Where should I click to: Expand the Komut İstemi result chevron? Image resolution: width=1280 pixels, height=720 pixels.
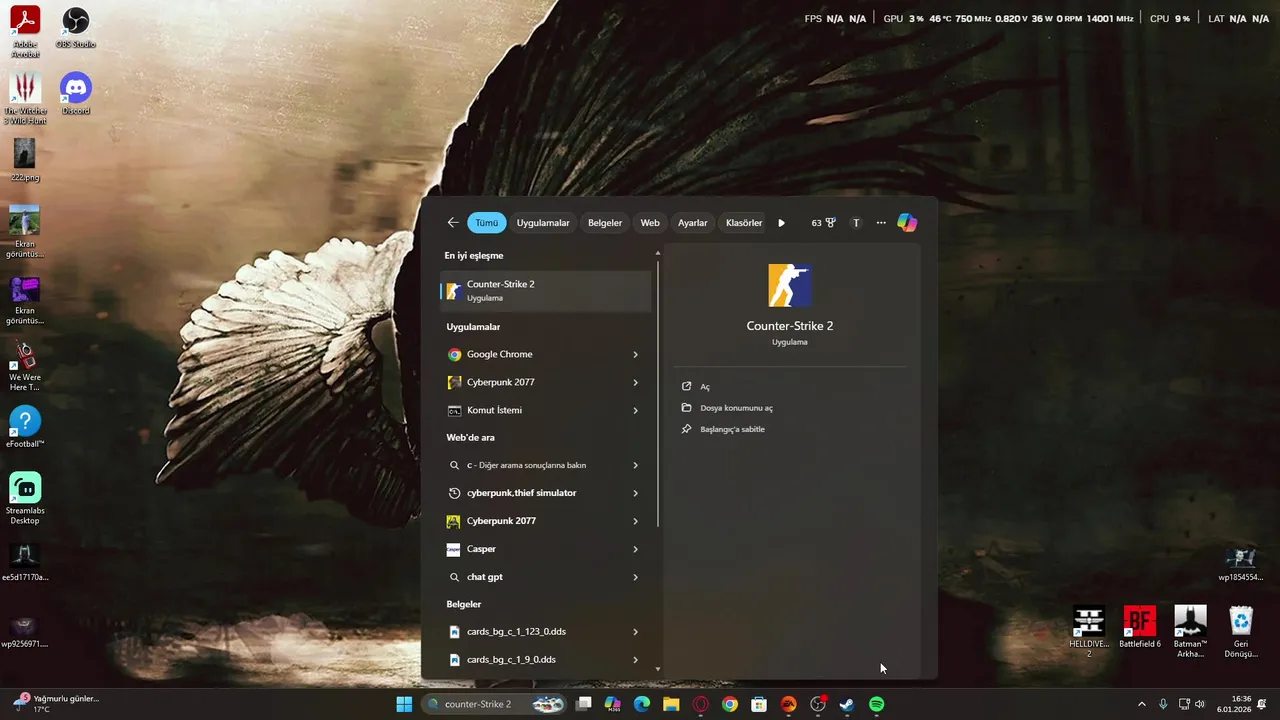(635, 410)
